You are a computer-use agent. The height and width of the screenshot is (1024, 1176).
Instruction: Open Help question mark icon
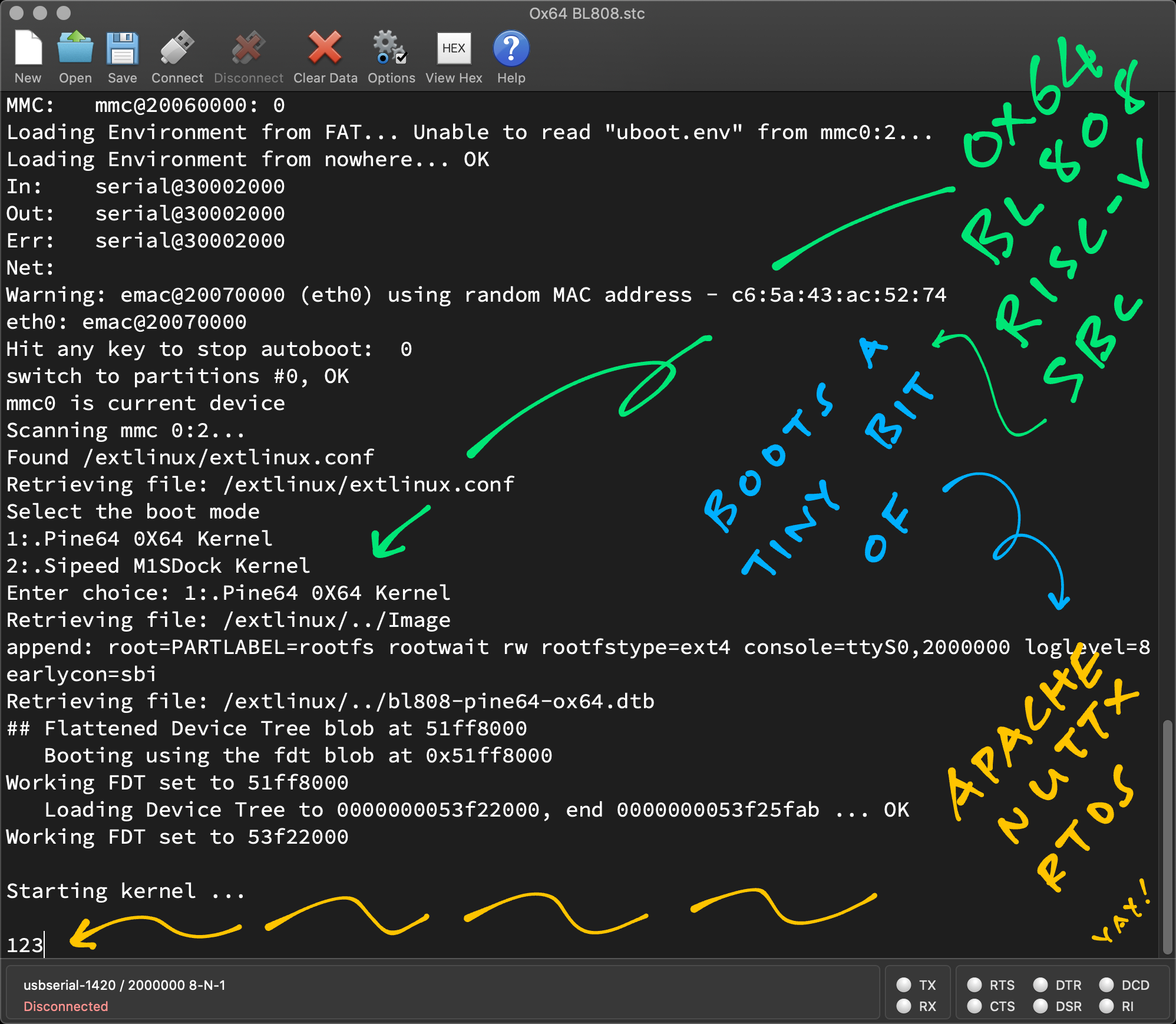pyautogui.click(x=511, y=48)
